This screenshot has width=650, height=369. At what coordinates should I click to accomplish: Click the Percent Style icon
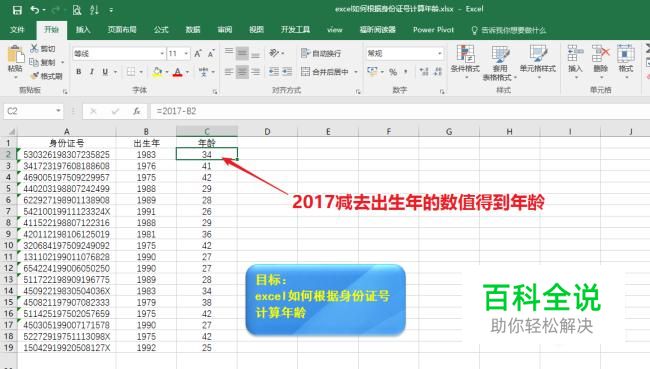[393, 72]
